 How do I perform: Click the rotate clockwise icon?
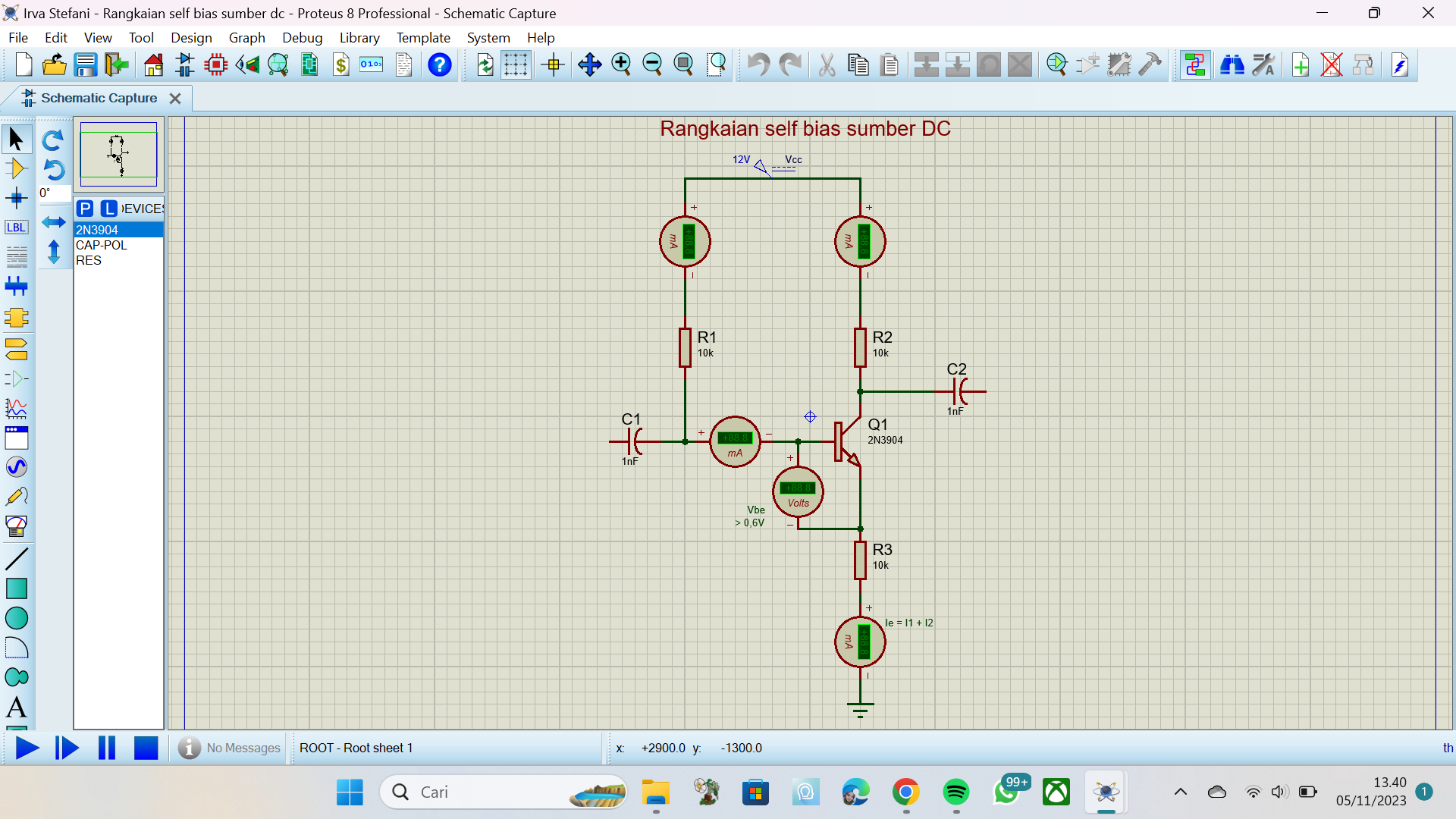53,140
